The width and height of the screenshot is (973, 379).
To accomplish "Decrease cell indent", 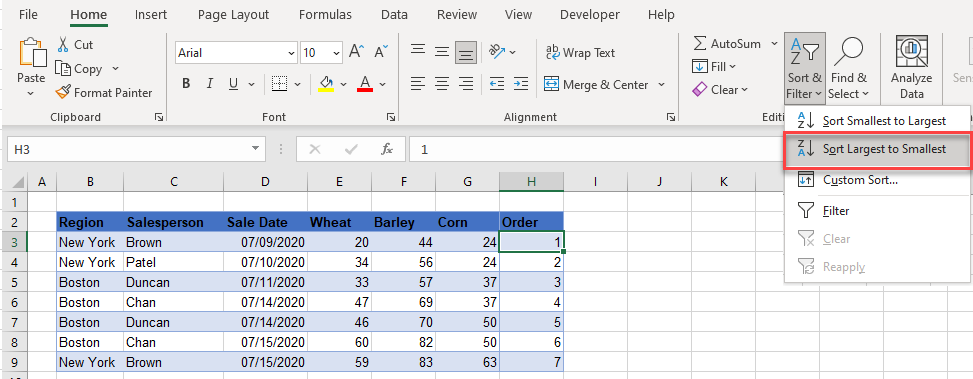I will click(x=496, y=84).
